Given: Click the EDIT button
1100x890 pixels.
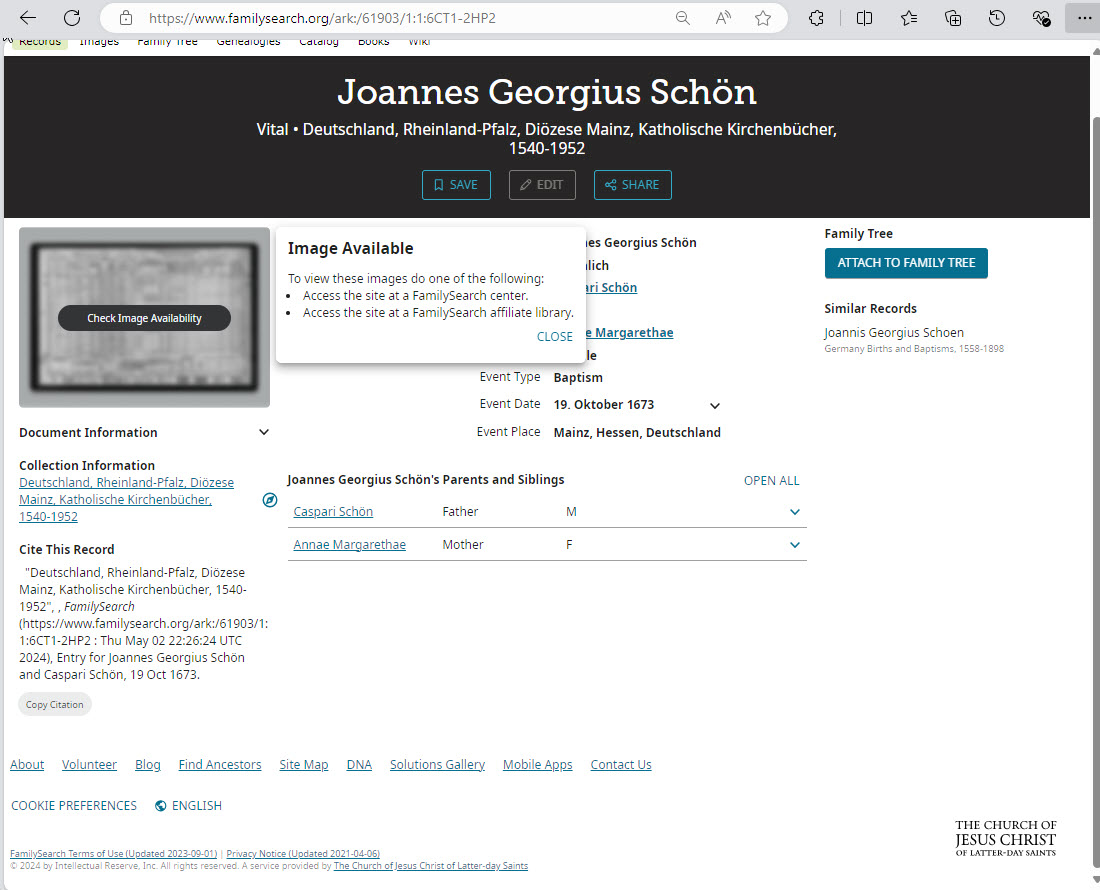Looking at the screenshot, I should tap(542, 185).
